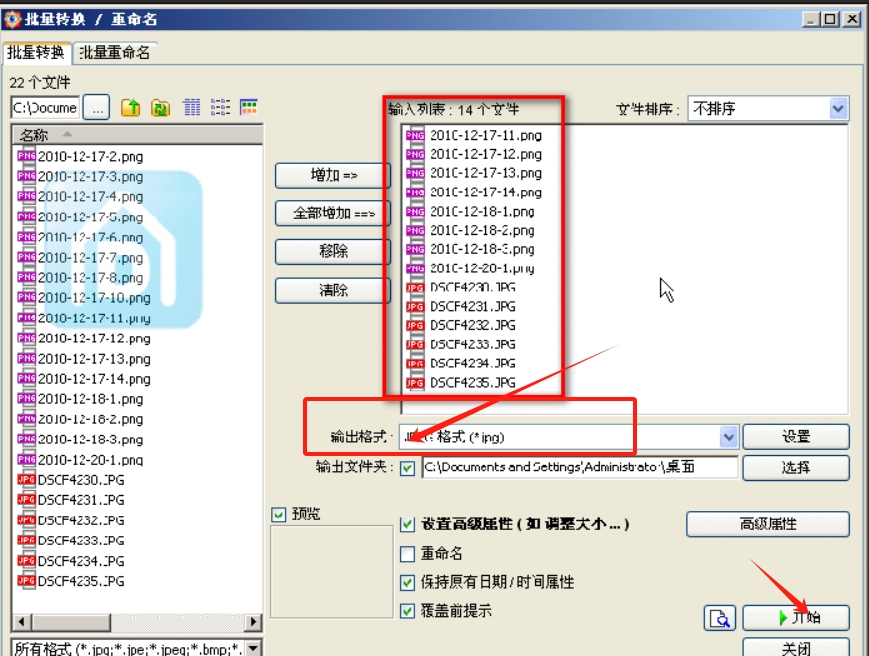Toggle 保持原有日期/时间属性 checkbox
The height and width of the screenshot is (656, 869).
coord(407,582)
